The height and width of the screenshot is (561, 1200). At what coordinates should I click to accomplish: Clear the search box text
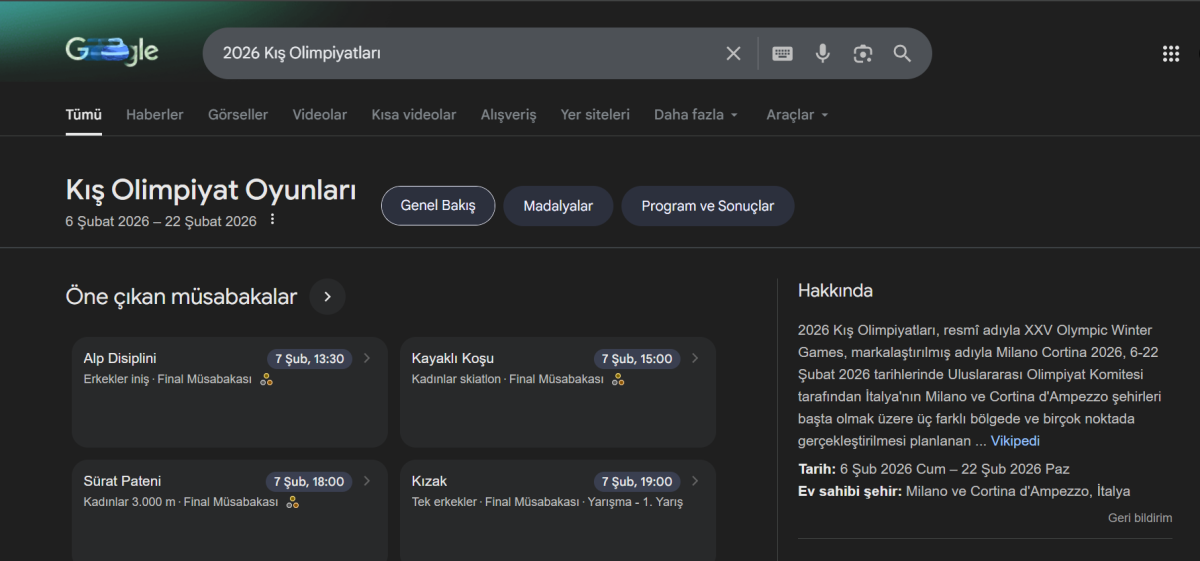click(x=733, y=54)
